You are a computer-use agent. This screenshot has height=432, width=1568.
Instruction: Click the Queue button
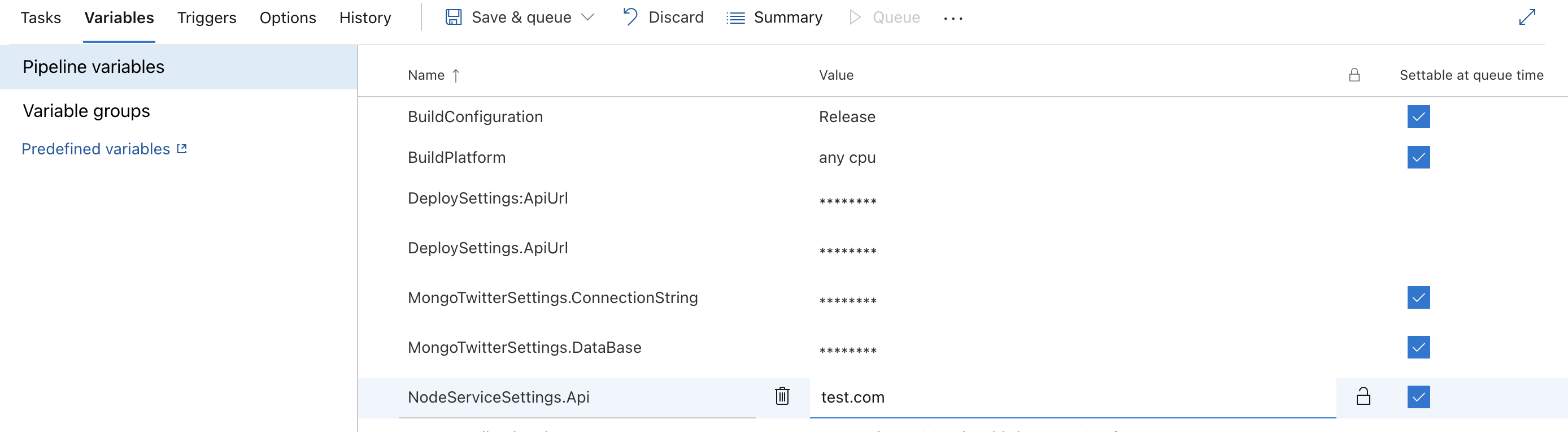coord(885,17)
